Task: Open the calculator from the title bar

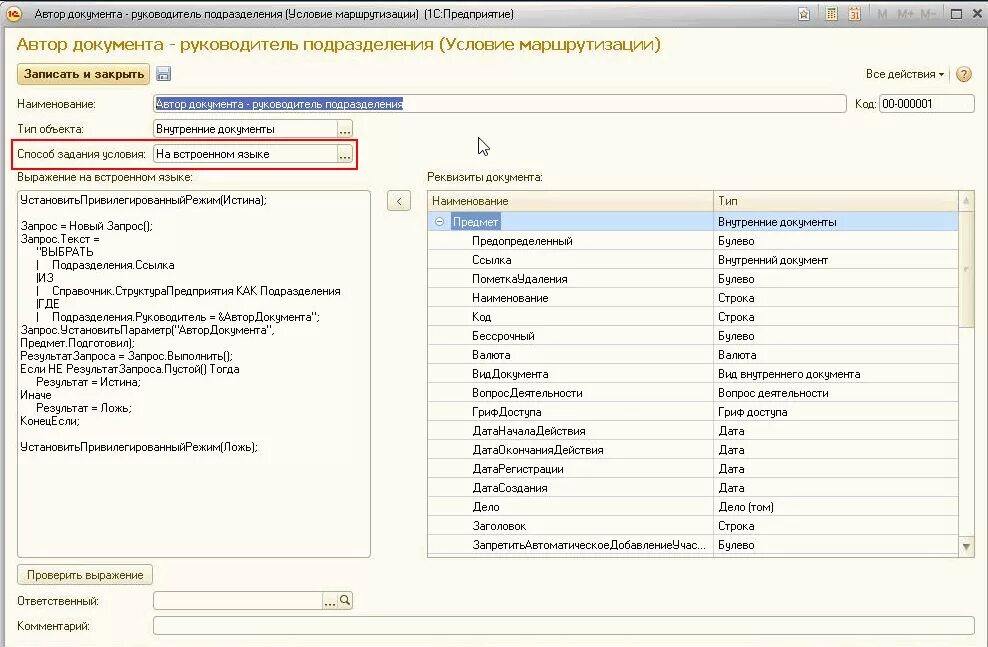Action: click(x=831, y=13)
